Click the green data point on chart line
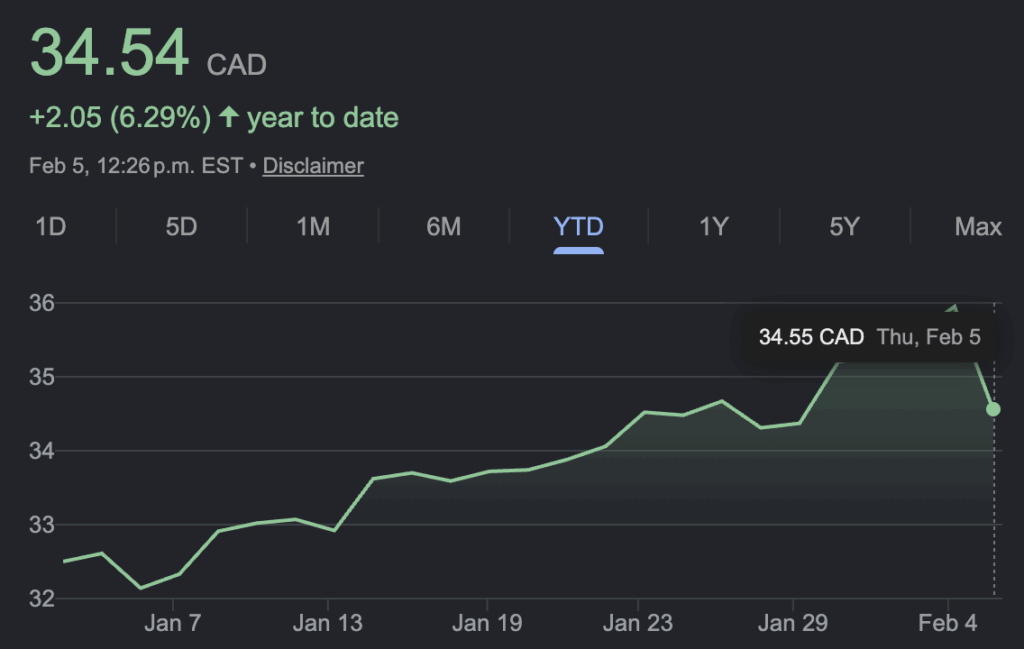The image size is (1024, 649). click(993, 409)
